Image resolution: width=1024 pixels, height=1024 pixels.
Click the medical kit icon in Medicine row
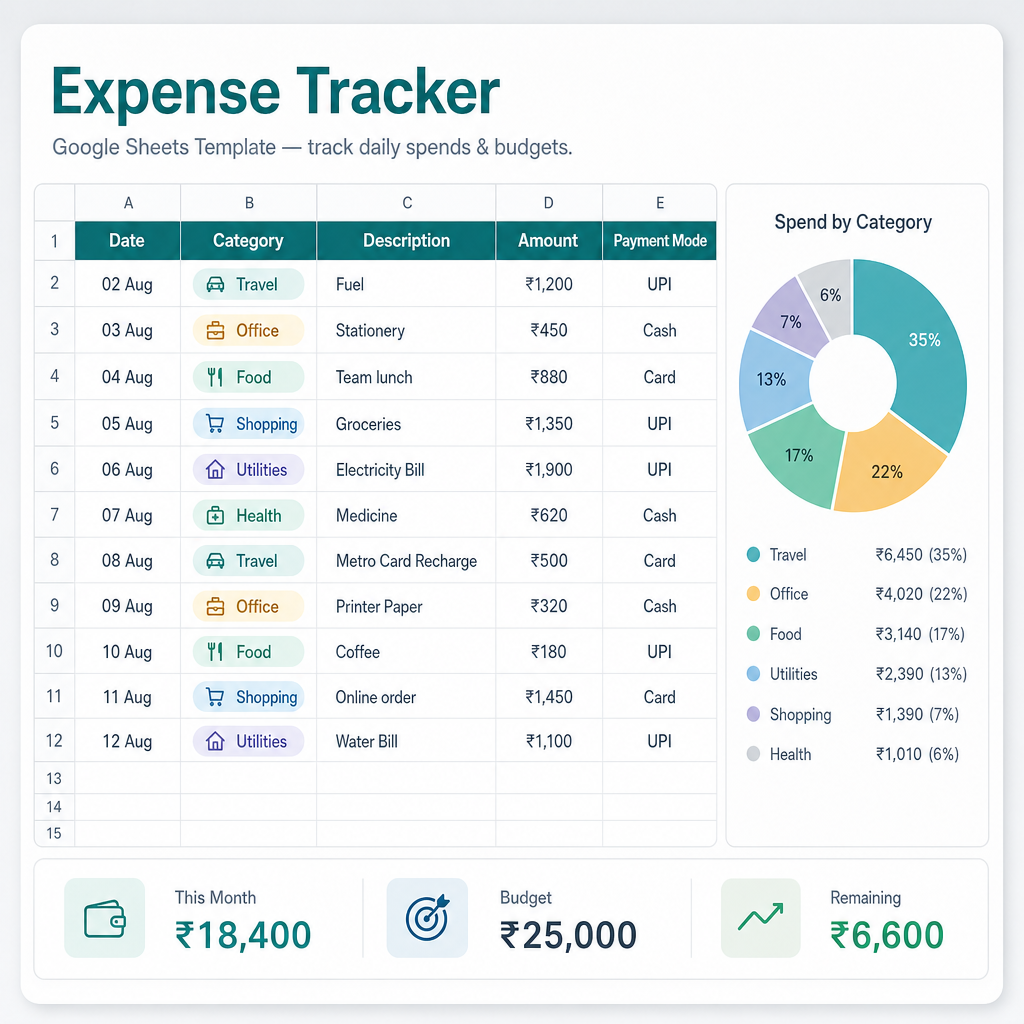click(x=216, y=516)
